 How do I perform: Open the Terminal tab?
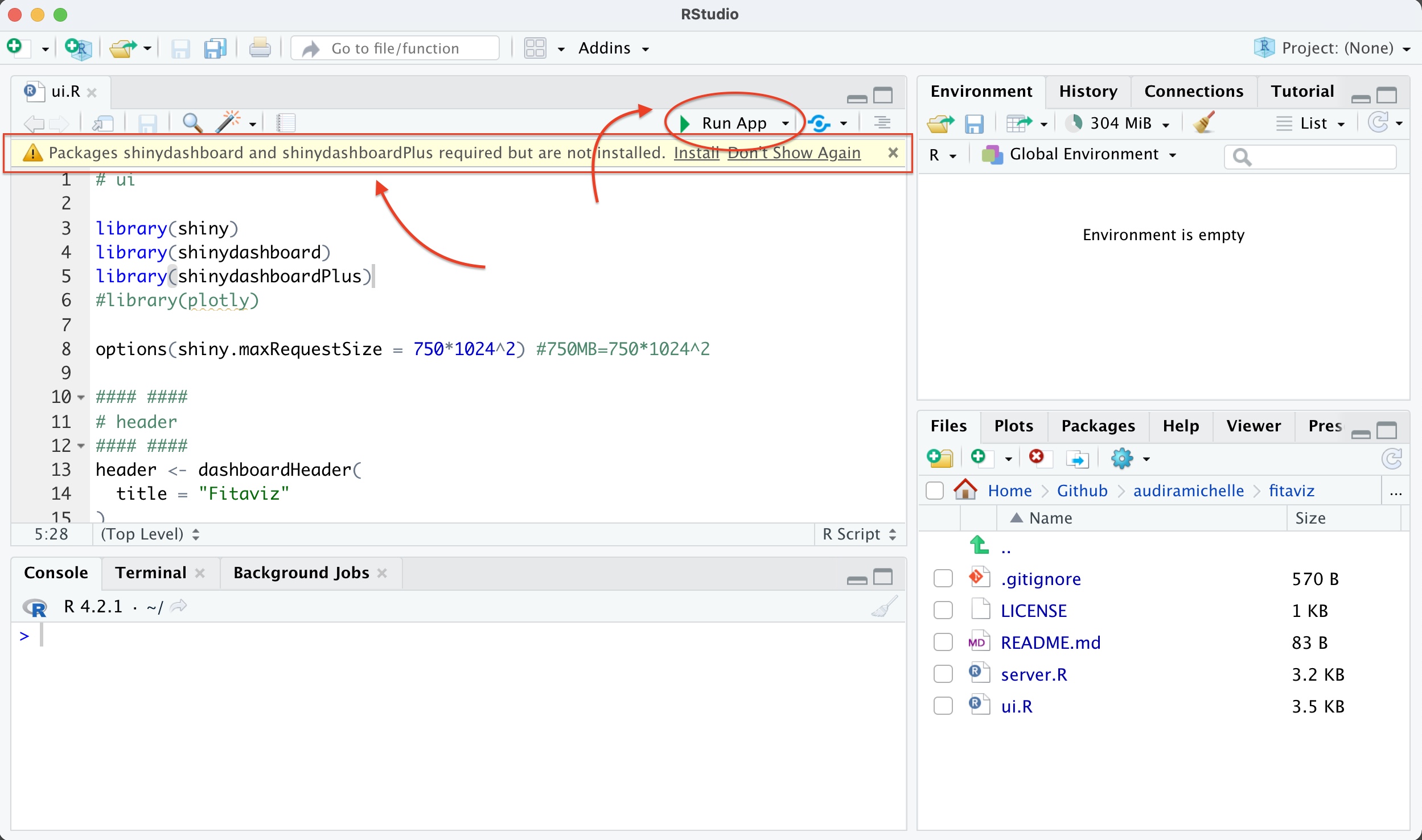150,573
